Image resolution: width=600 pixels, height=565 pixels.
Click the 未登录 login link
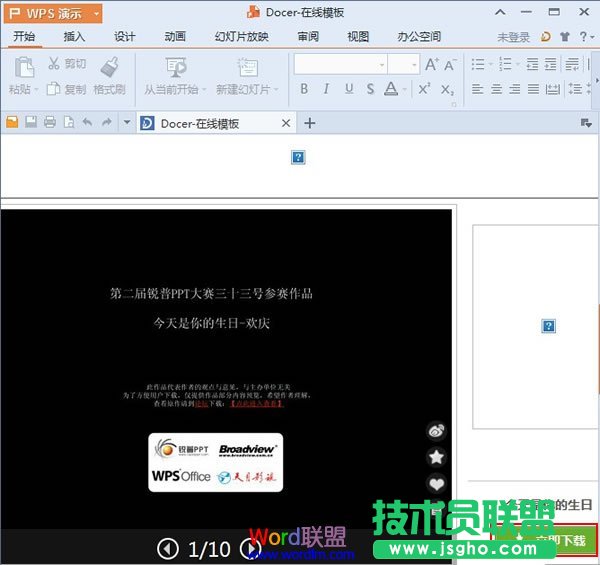(513, 37)
